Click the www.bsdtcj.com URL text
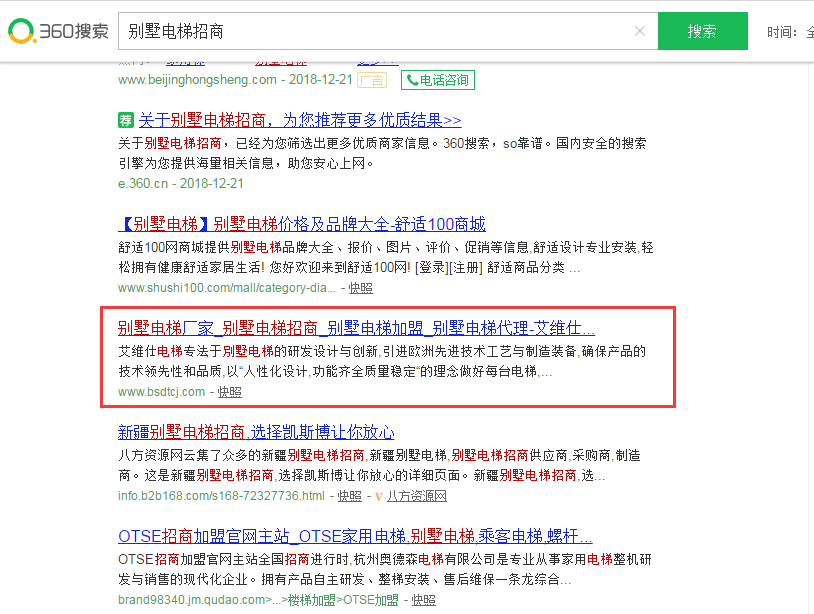 pyautogui.click(x=161, y=392)
